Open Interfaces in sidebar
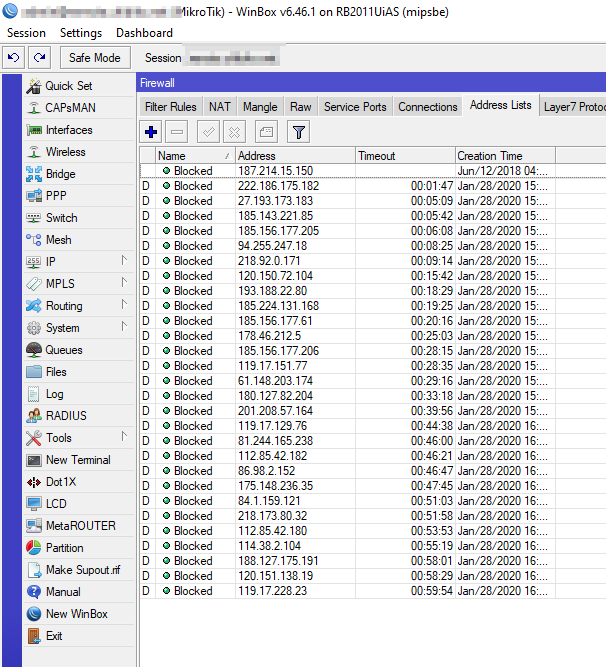This screenshot has height=667, width=606. point(79,130)
